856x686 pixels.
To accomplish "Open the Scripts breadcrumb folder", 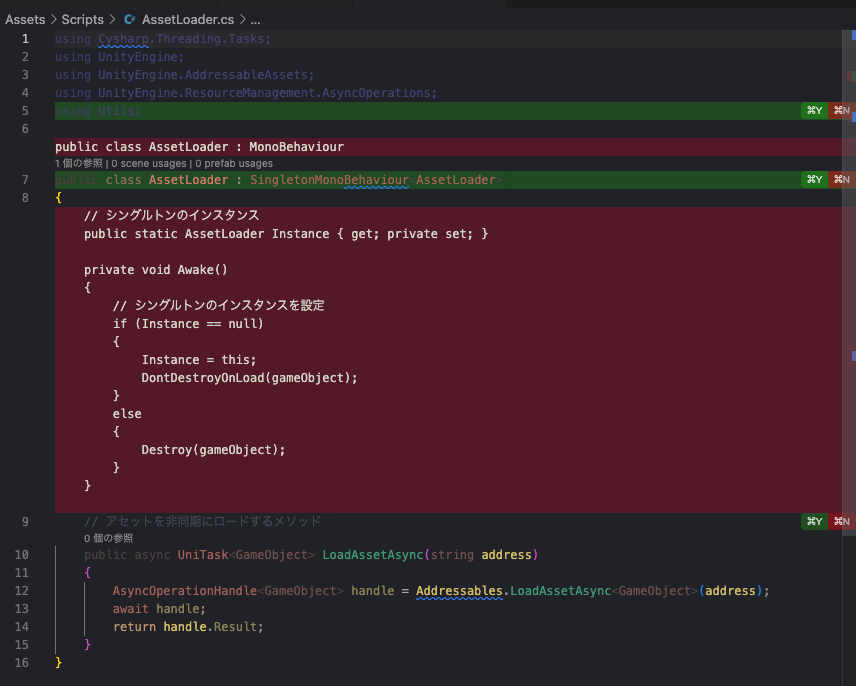I will (x=82, y=20).
